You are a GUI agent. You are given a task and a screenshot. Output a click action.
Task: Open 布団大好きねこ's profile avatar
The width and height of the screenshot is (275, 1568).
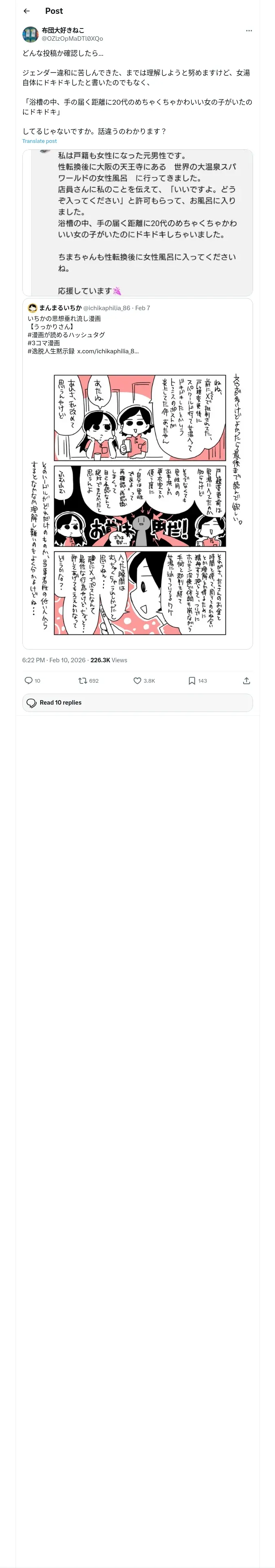(x=31, y=34)
